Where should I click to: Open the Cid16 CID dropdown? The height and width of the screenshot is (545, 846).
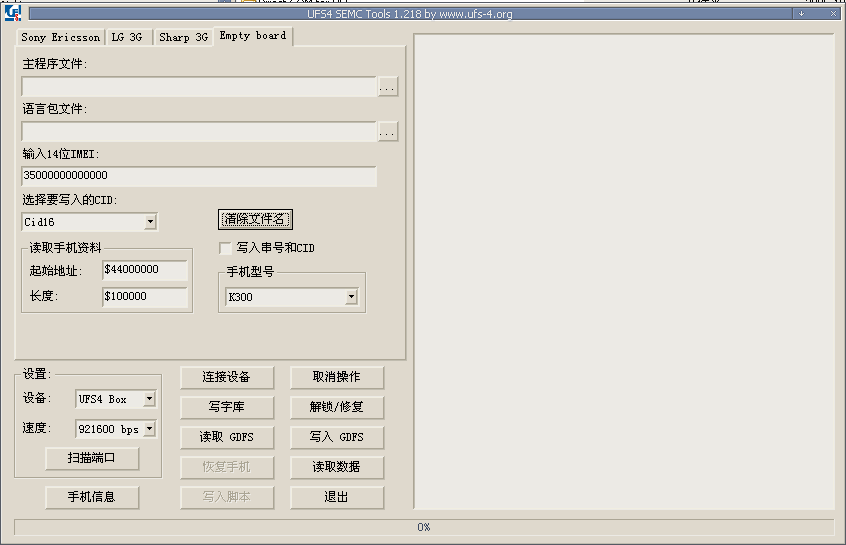[x=150, y=222]
